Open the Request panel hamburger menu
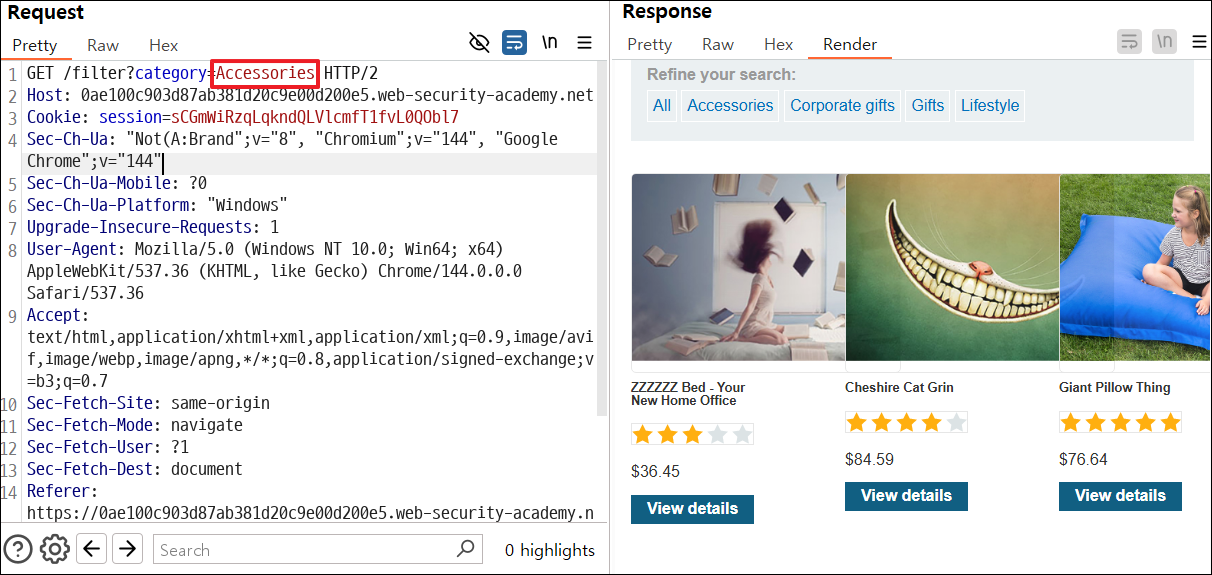The height and width of the screenshot is (575, 1212). [x=585, y=42]
